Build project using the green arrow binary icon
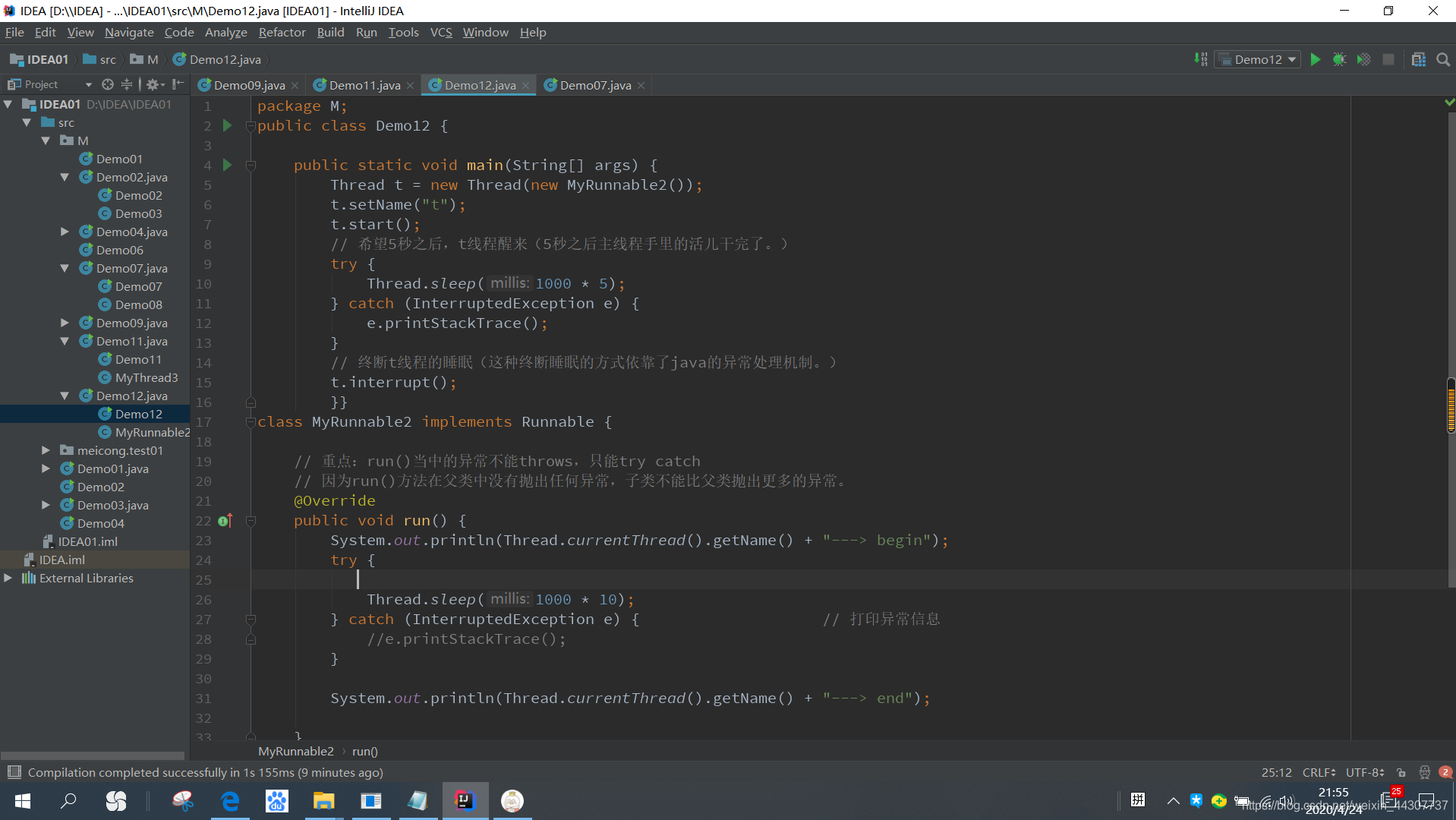The width and height of the screenshot is (1456, 820). pos(1200,59)
